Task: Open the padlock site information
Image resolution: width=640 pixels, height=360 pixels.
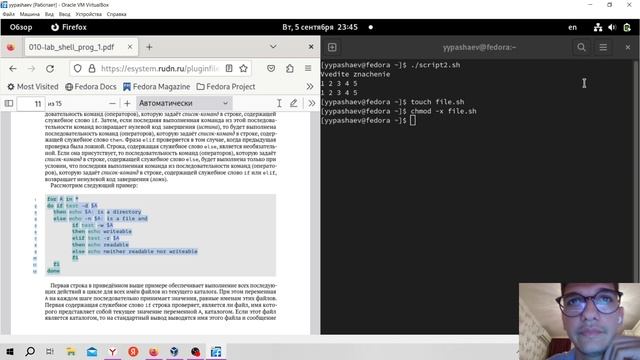Action: [x=92, y=69]
